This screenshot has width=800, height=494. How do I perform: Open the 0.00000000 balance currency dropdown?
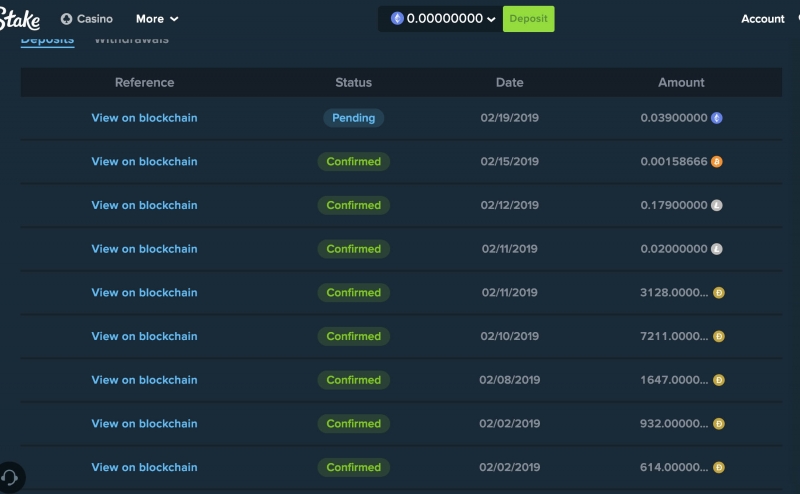pyautogui.click(x=443, y=19)
